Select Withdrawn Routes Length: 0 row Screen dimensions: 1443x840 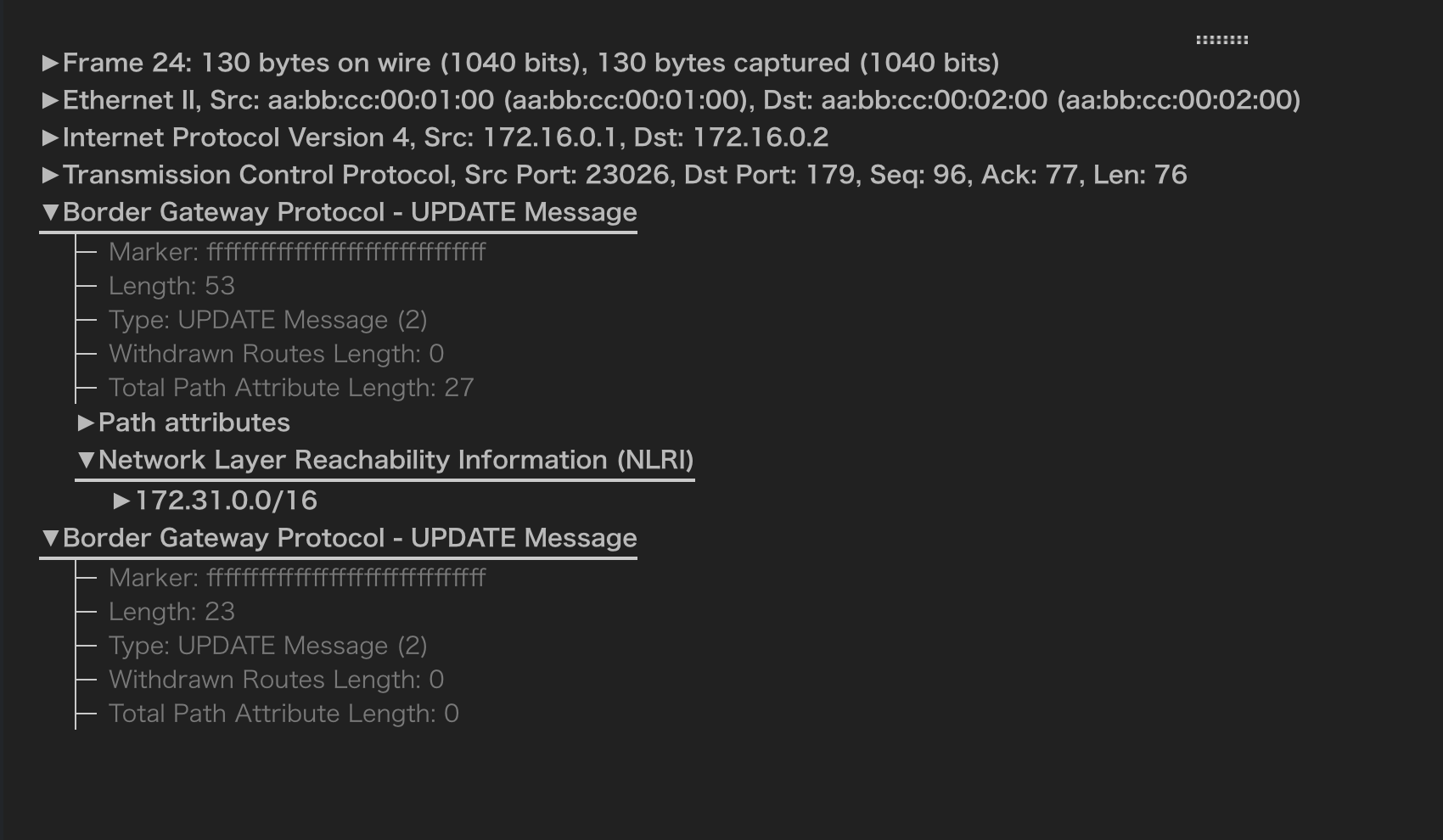(277, 354)
